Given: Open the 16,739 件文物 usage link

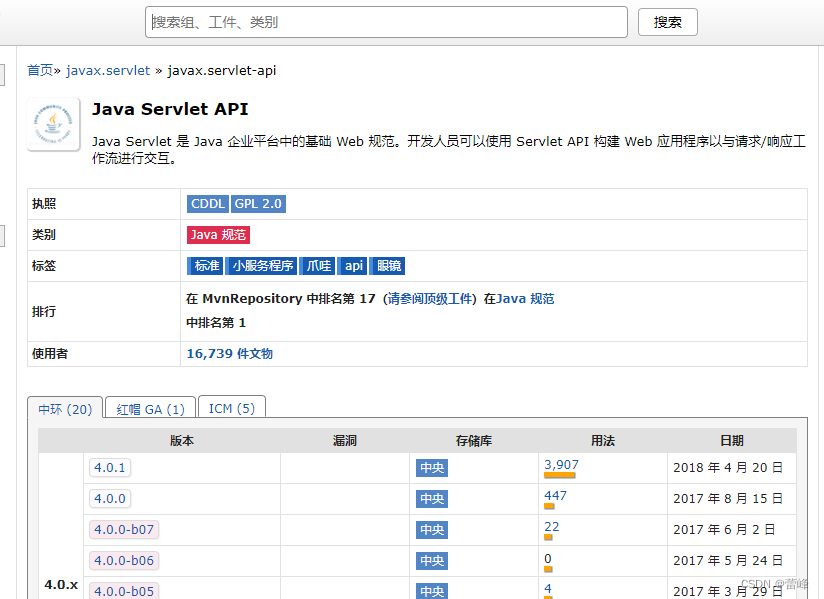Looking at the screenshot, I should tap(230, 354).
